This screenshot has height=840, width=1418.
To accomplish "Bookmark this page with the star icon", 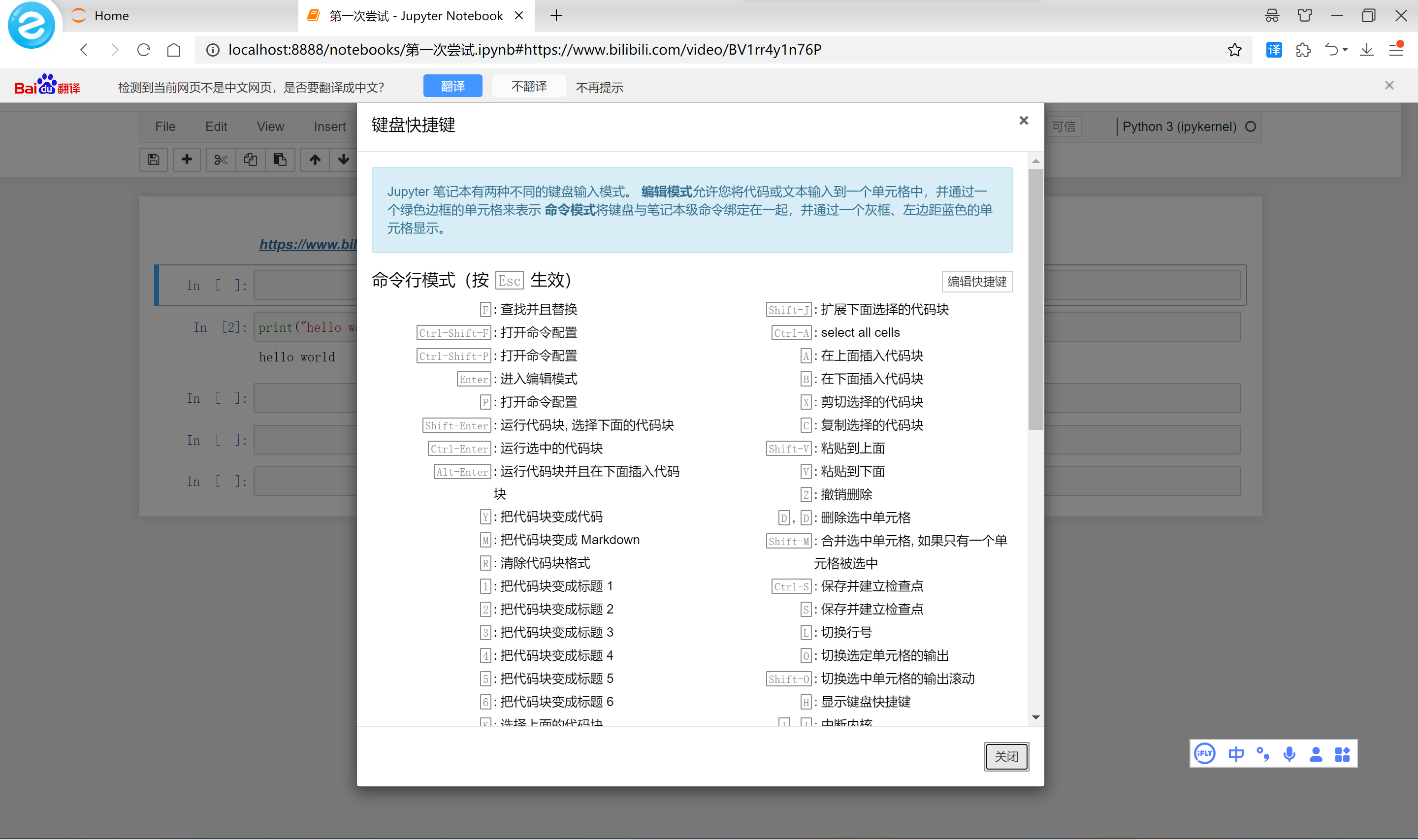I will [x=1235, y=50].
